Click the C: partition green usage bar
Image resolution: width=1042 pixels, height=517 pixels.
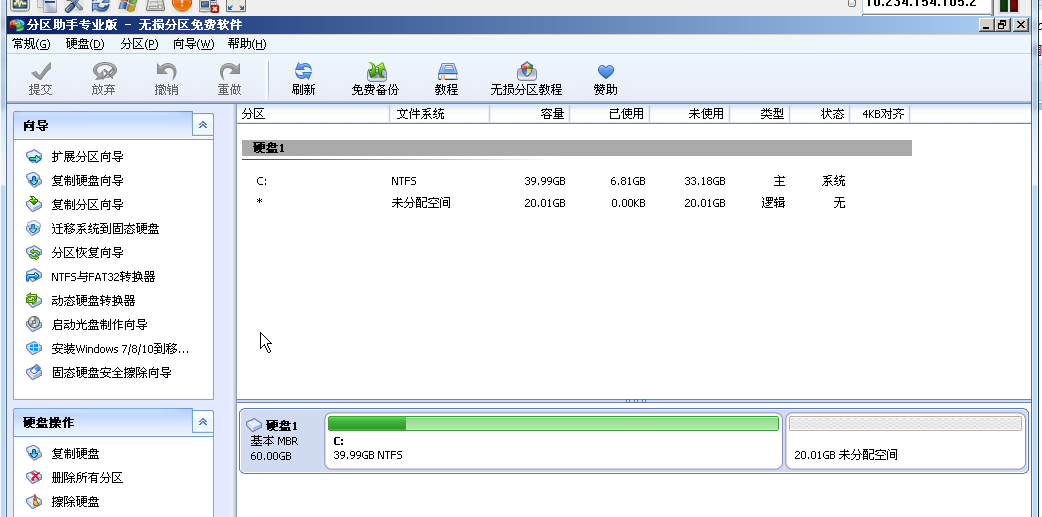point(553,424)
